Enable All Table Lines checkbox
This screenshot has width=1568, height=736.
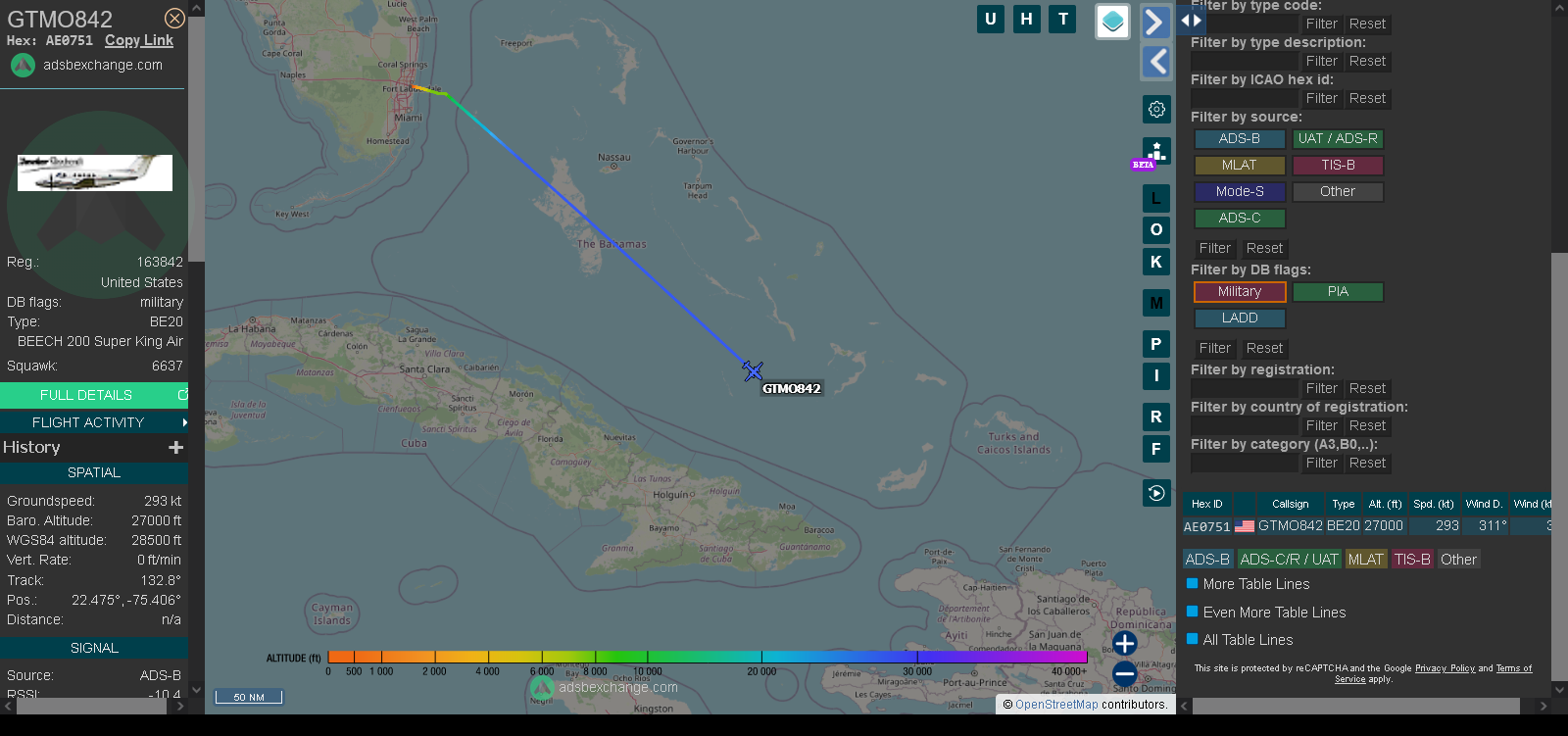coord(1193,639)
